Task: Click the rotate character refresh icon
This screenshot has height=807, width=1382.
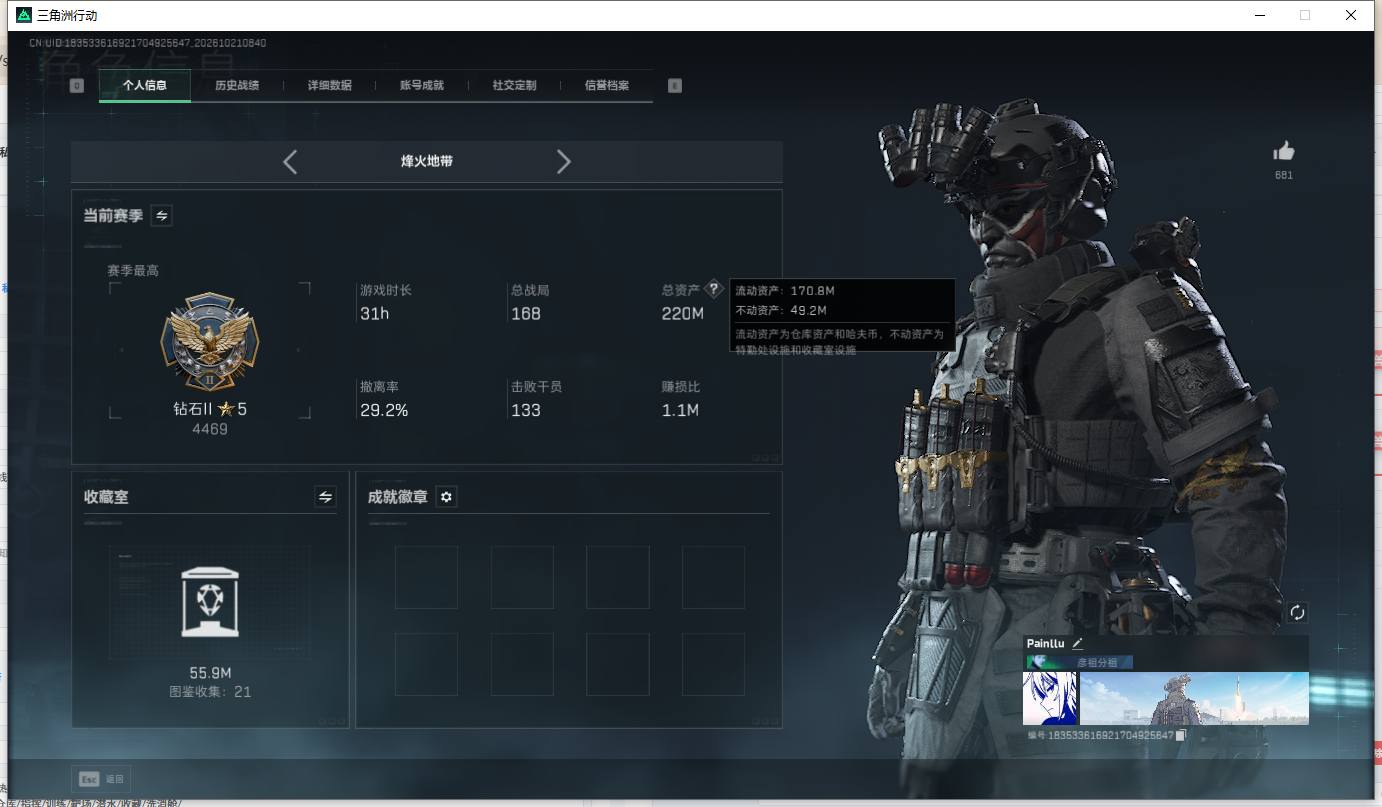Action: click(x=1297, y=613)
